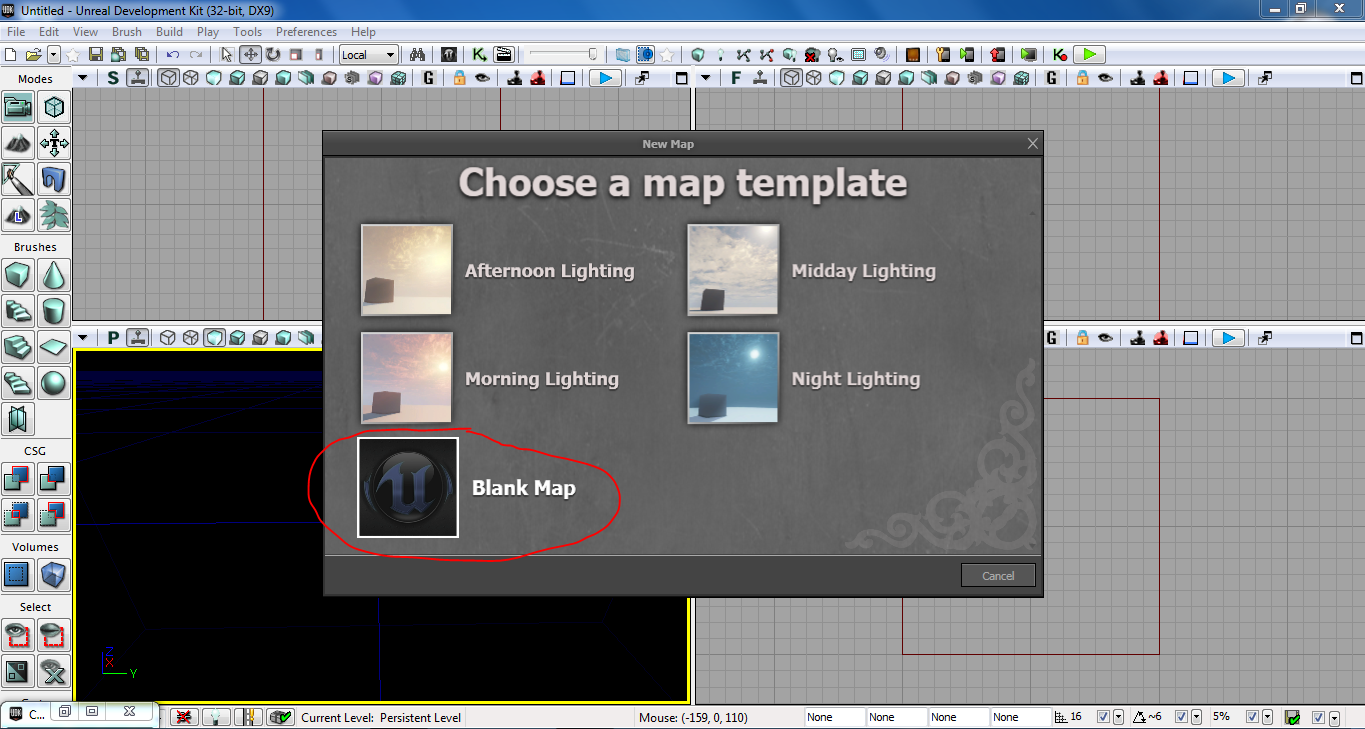1365x729 pixels.
Task: Open UnrealKismet green K icon
Action: pos(480,55)
